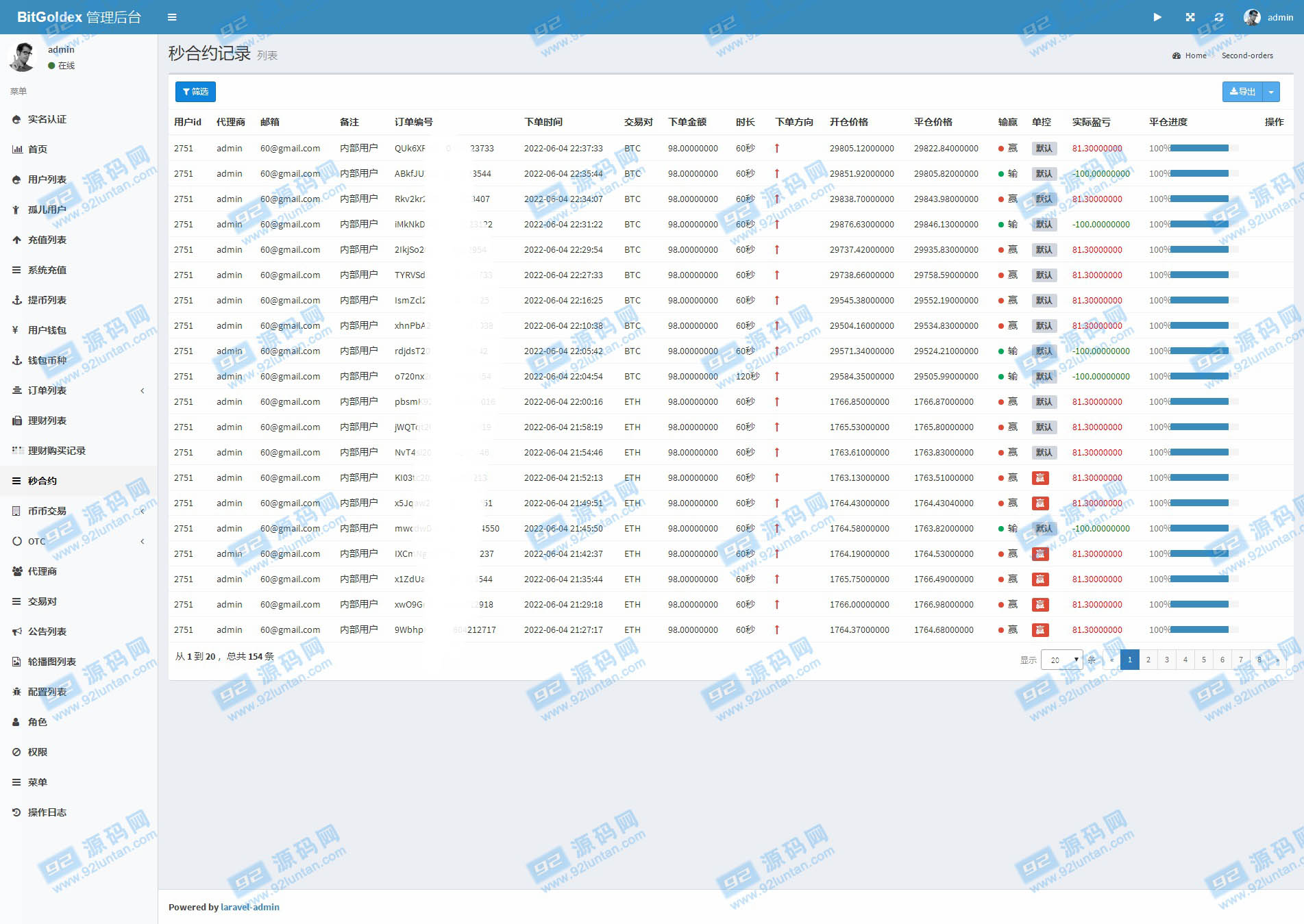
Task: Go to page 2 of the records
Action: (1148, 660)
